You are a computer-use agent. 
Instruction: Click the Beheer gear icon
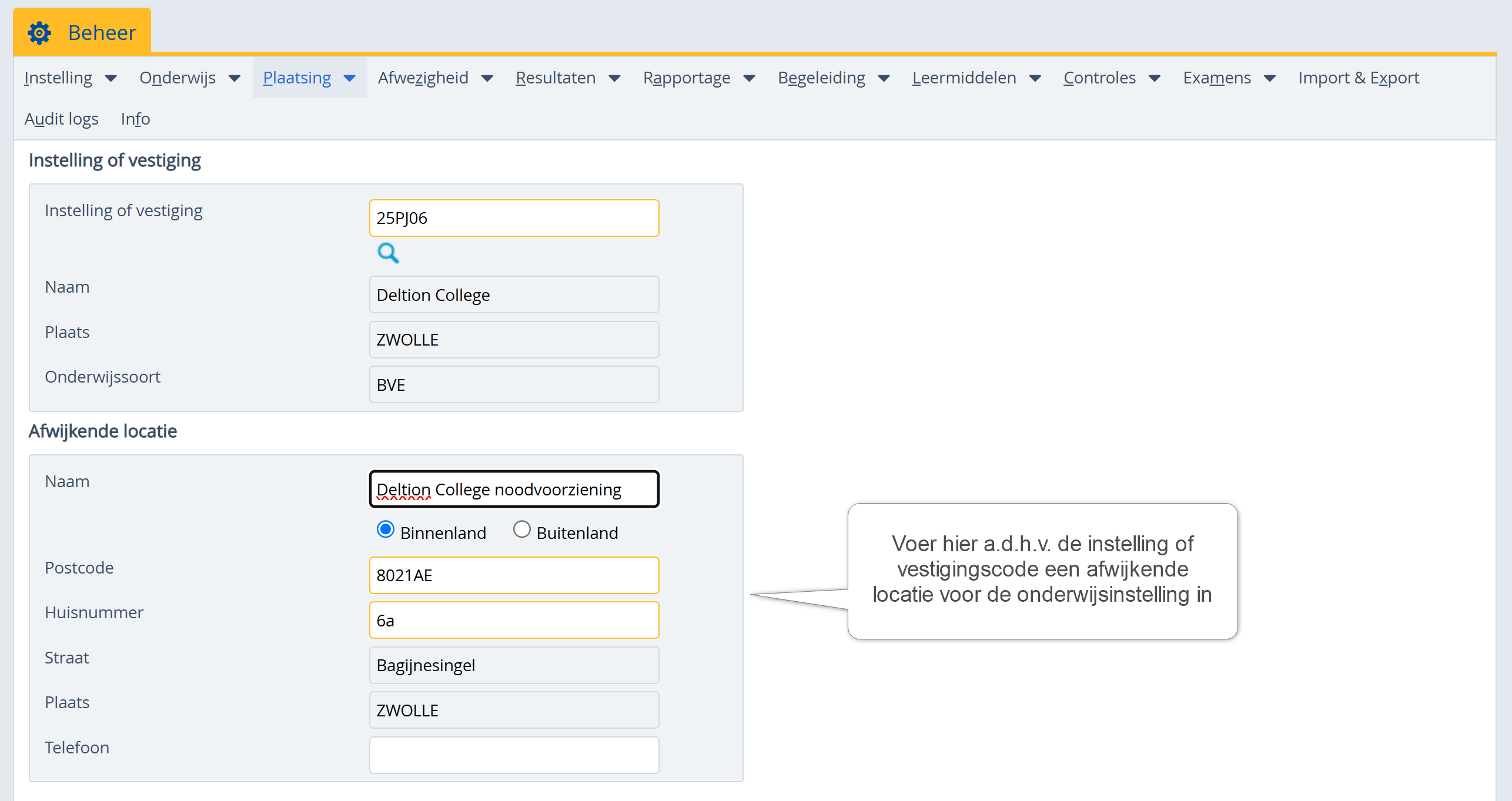click(x=39, y=33)
